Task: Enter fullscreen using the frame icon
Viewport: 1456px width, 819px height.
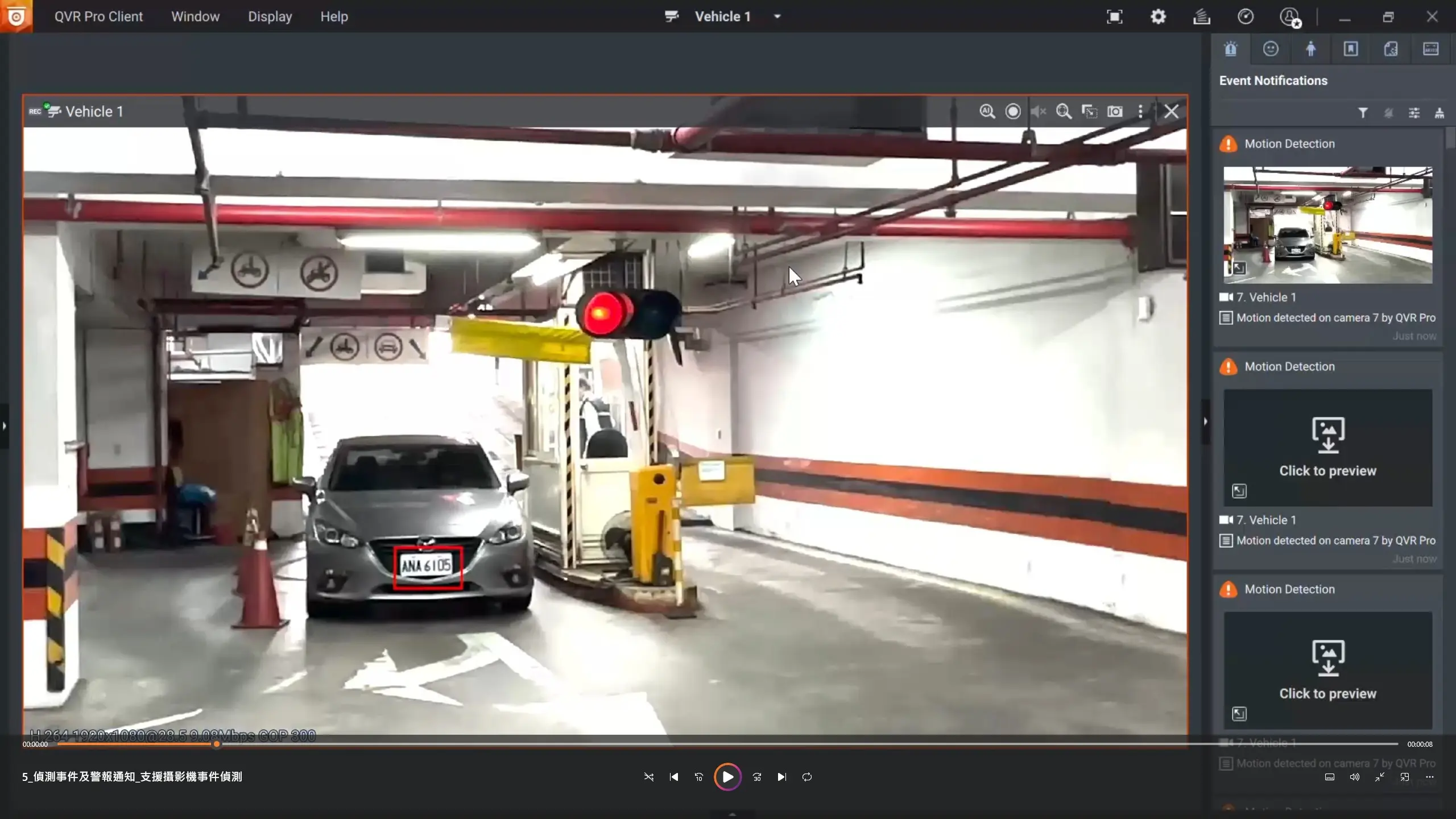Action: (1115, 16)
